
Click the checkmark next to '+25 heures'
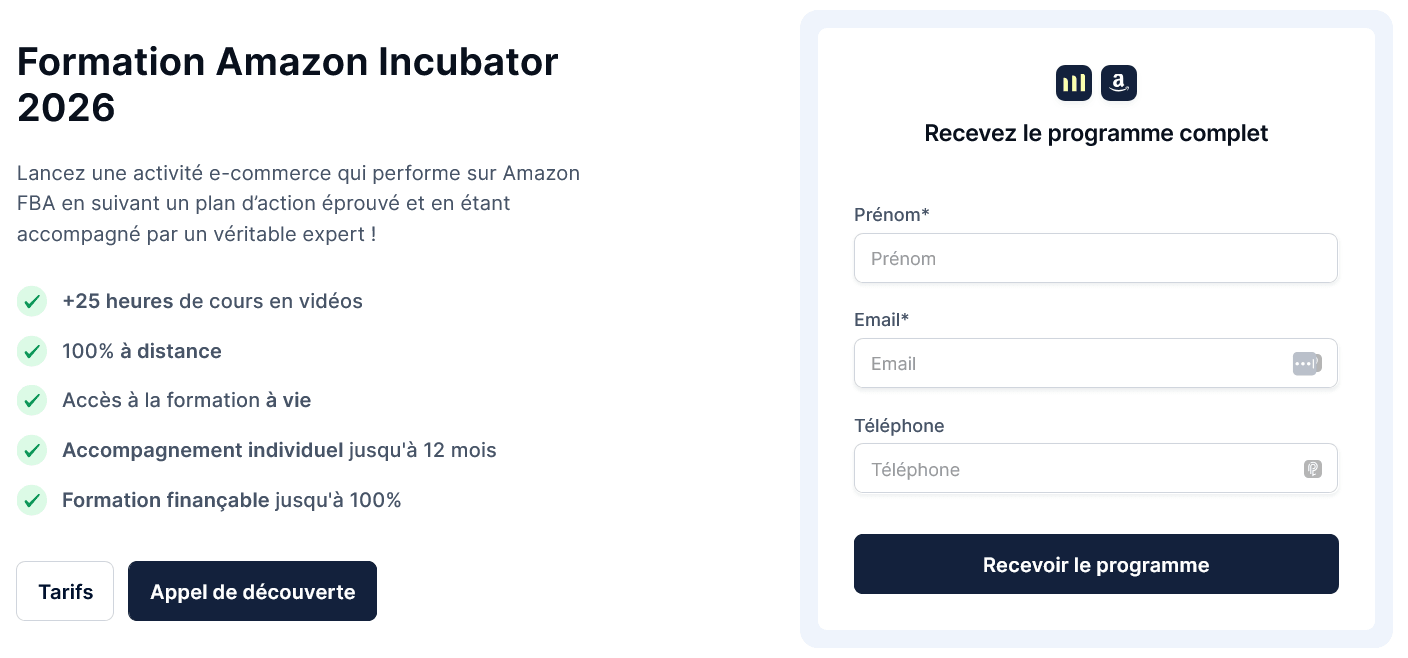pos(32,301)
